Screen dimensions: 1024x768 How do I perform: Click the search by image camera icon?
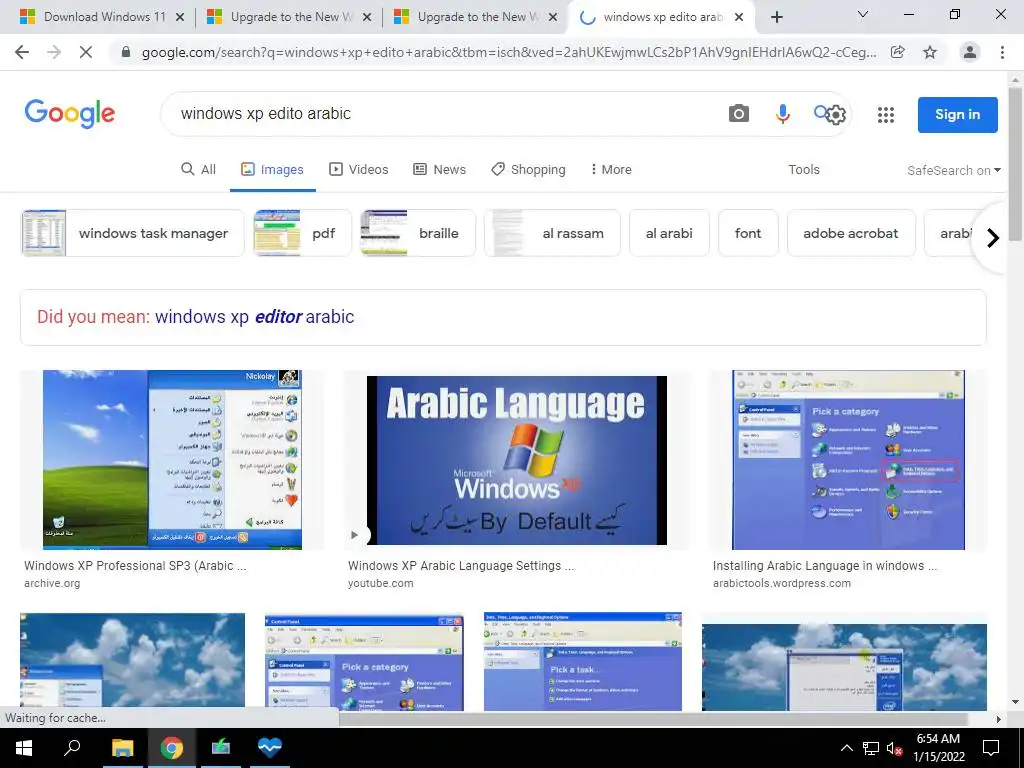click(739, 114)
